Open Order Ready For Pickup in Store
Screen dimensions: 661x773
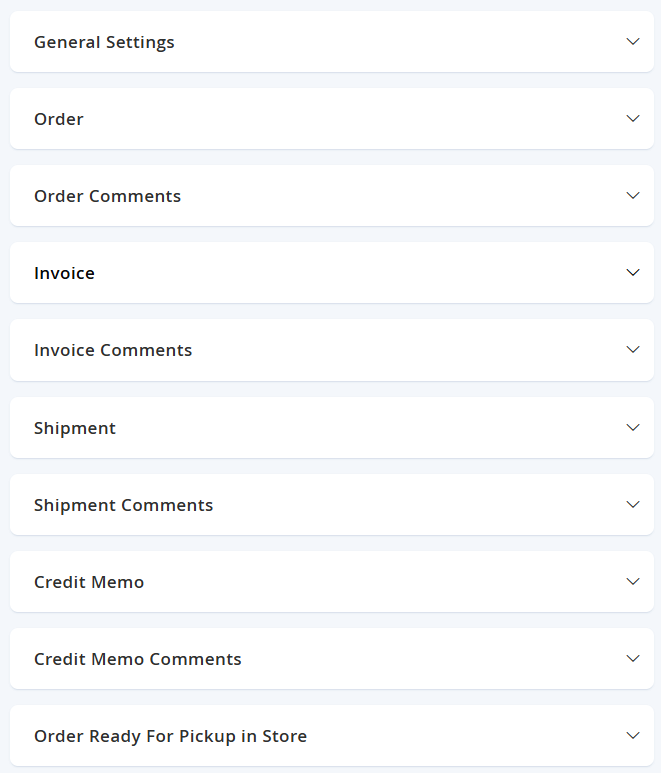[171, 737]
